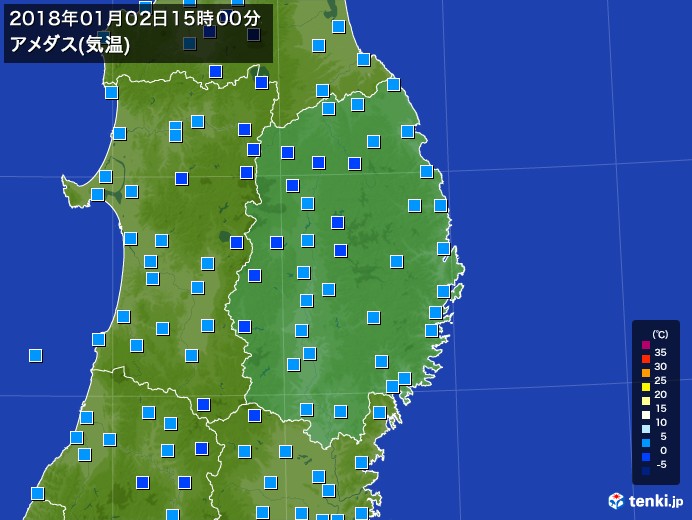Click the (℃) unit label in legend
The height and width of the screenshot is (520, 692).
(x=660, y=334)
